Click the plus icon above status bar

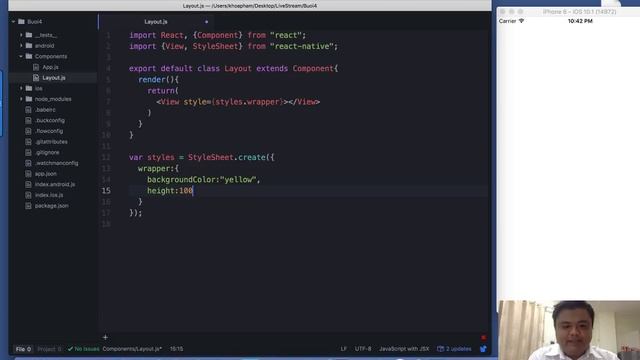tap(105, 337)
